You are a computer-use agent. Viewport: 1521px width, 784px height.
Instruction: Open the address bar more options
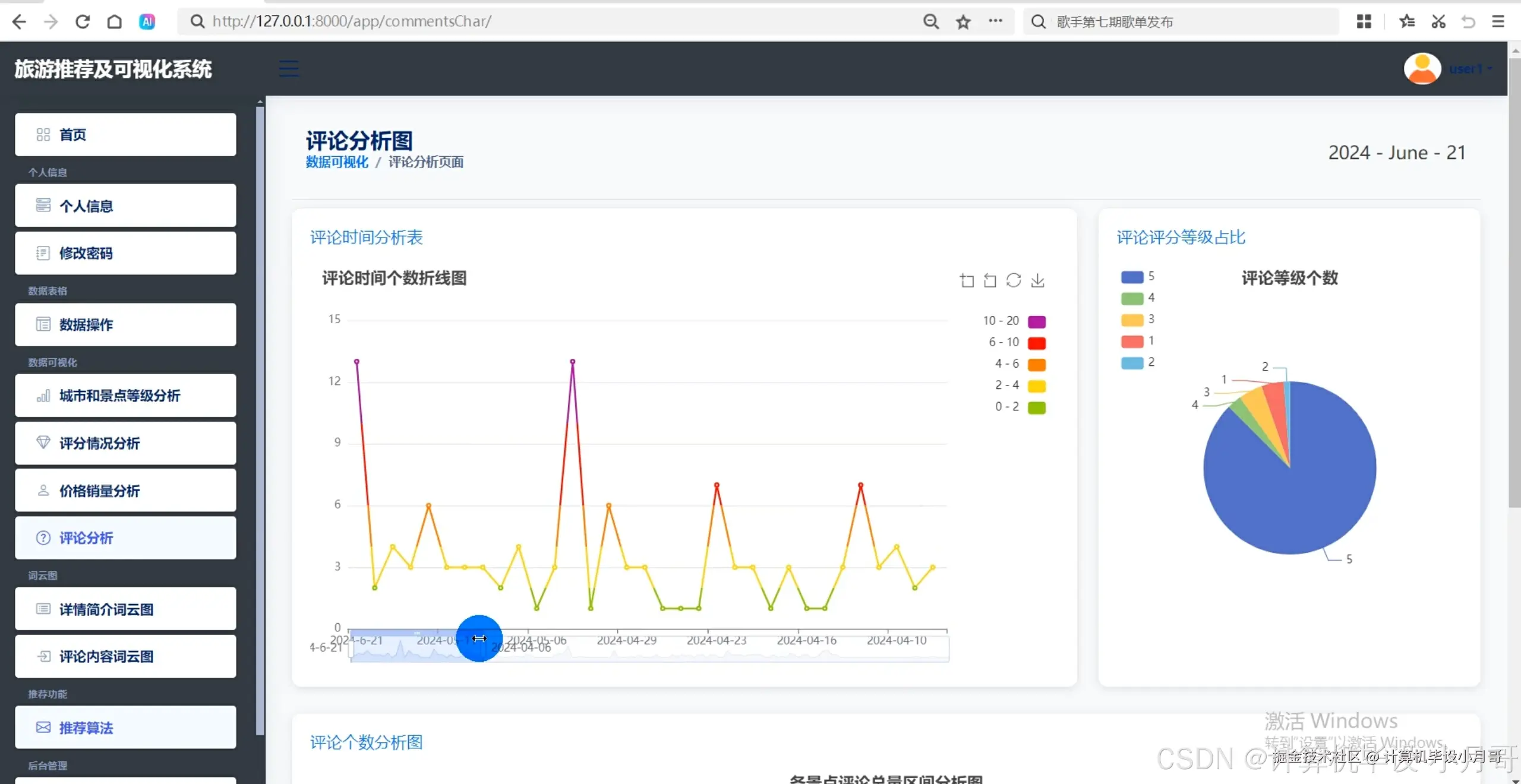(x=995, y=21)
